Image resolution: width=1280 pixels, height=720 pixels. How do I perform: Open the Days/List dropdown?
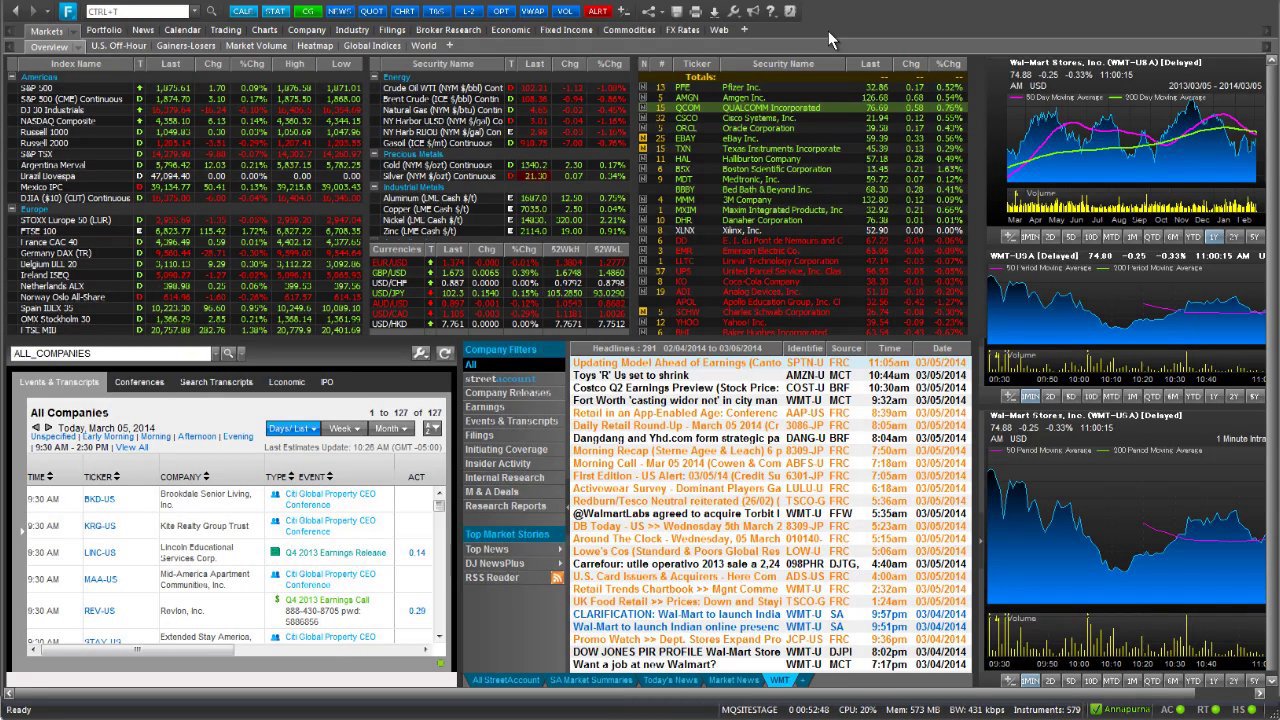tap(292, 429)
